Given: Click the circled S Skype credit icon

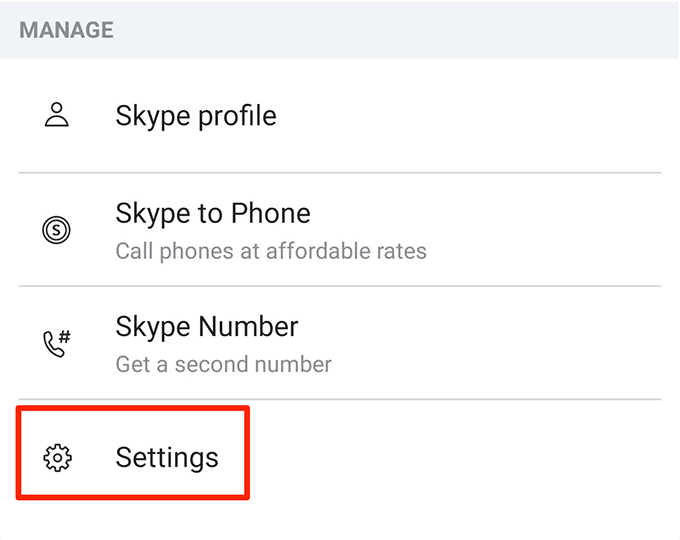Looking at the screenshot, I should tap(58, 230).
